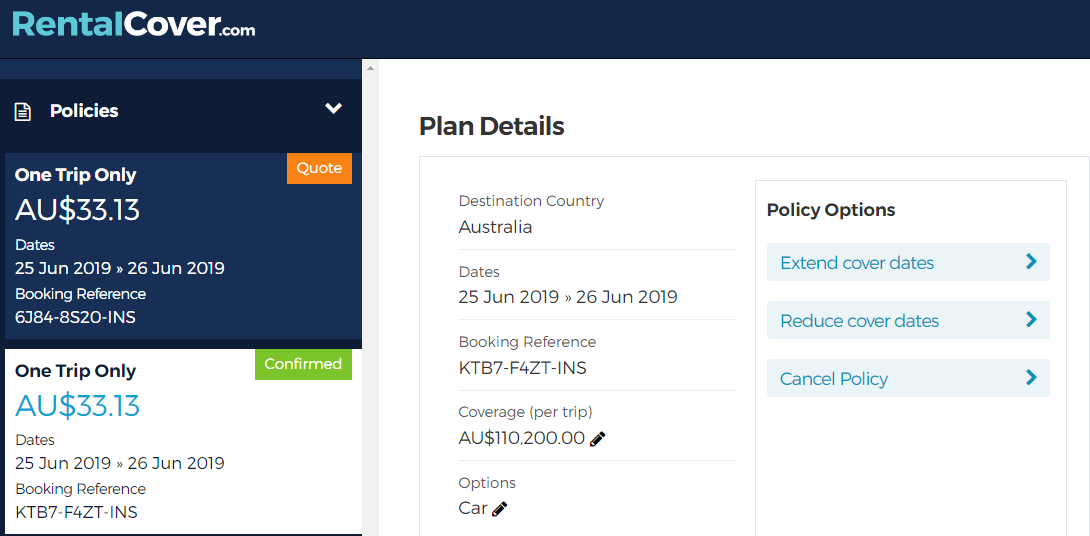The image size is (1090, 536).
Task: Click the AU$110,200.00 coverage value
Action: [x=521, y=439]
